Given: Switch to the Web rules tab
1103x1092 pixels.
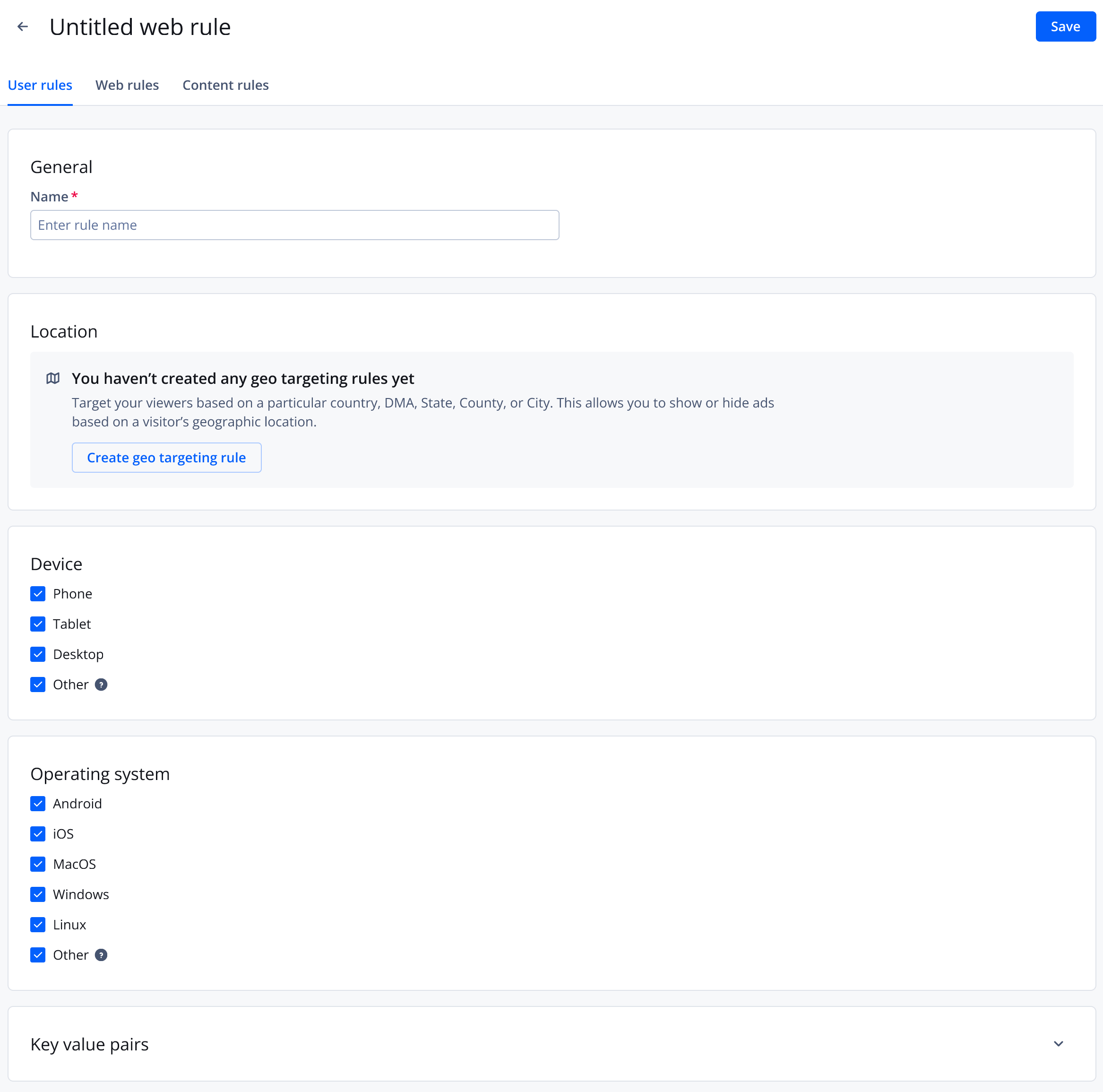Looking at the screenshot, I should click(x=127, y=85).
